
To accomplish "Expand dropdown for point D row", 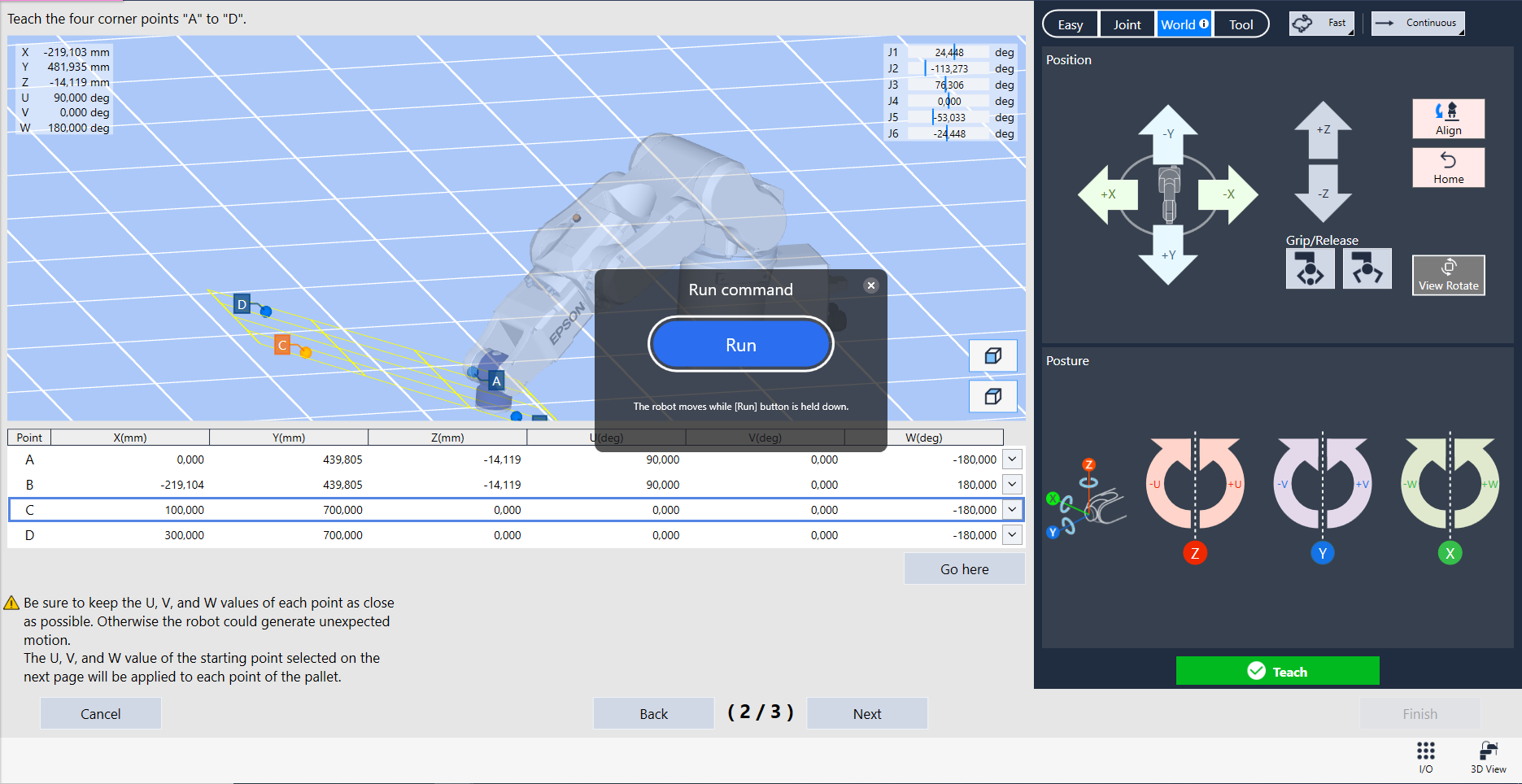I will pyautogui.click(x=1012, y=535).
